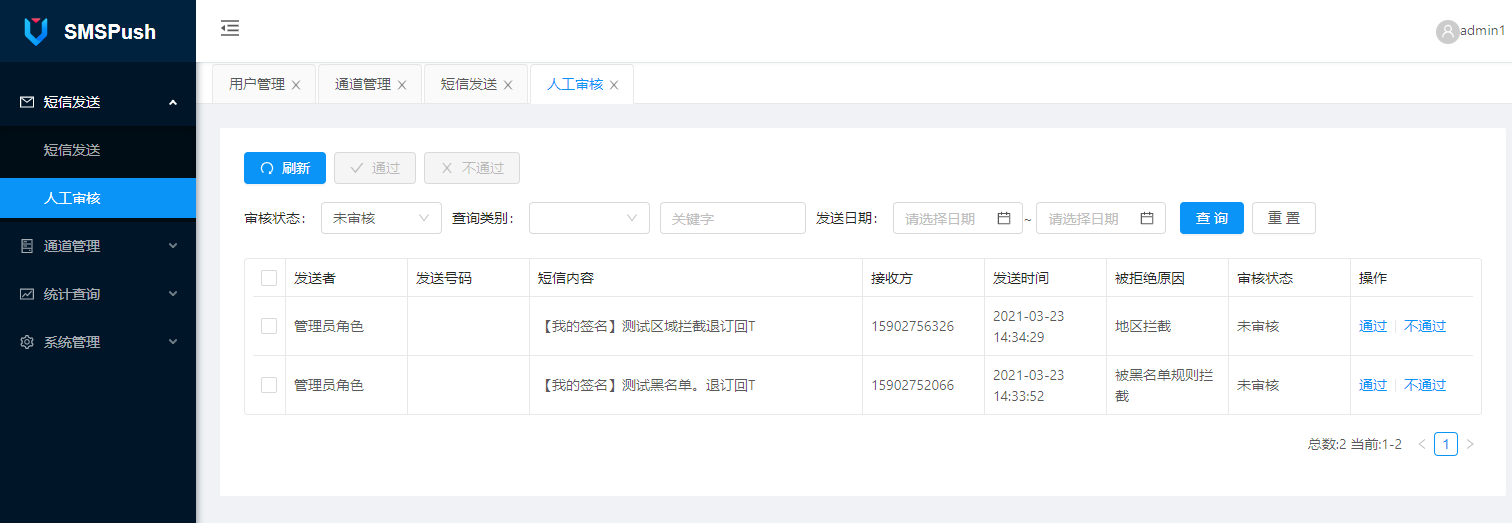Viewport: 1512px width, 523px height.
Task: Click the 查询 search button
Action: 1212,218
